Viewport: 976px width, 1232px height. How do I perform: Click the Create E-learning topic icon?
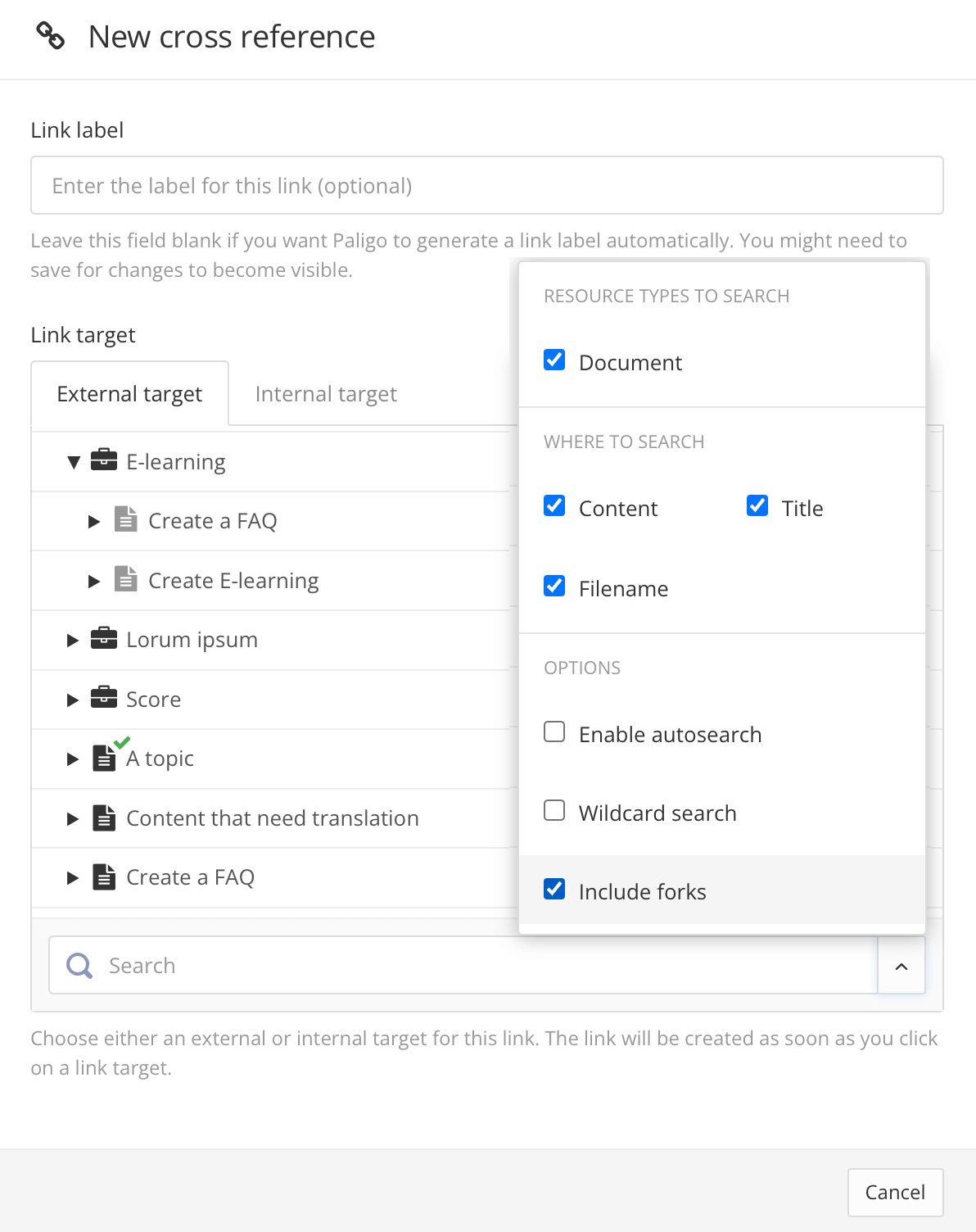(126, 579)
